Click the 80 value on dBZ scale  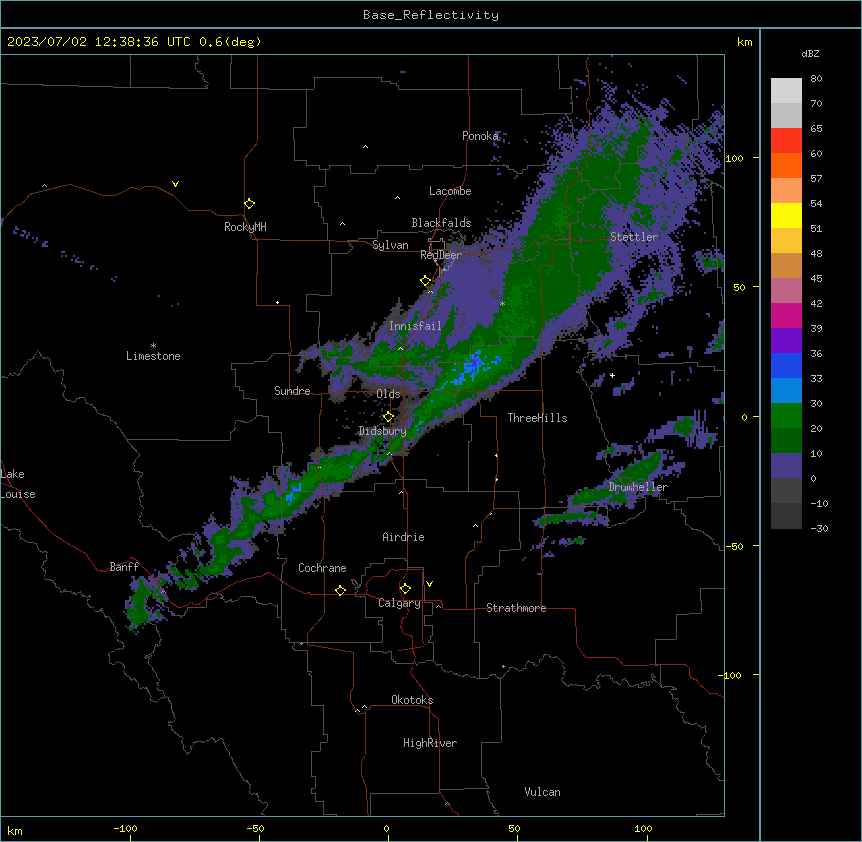pyautogui.click(x=816, y=79)
